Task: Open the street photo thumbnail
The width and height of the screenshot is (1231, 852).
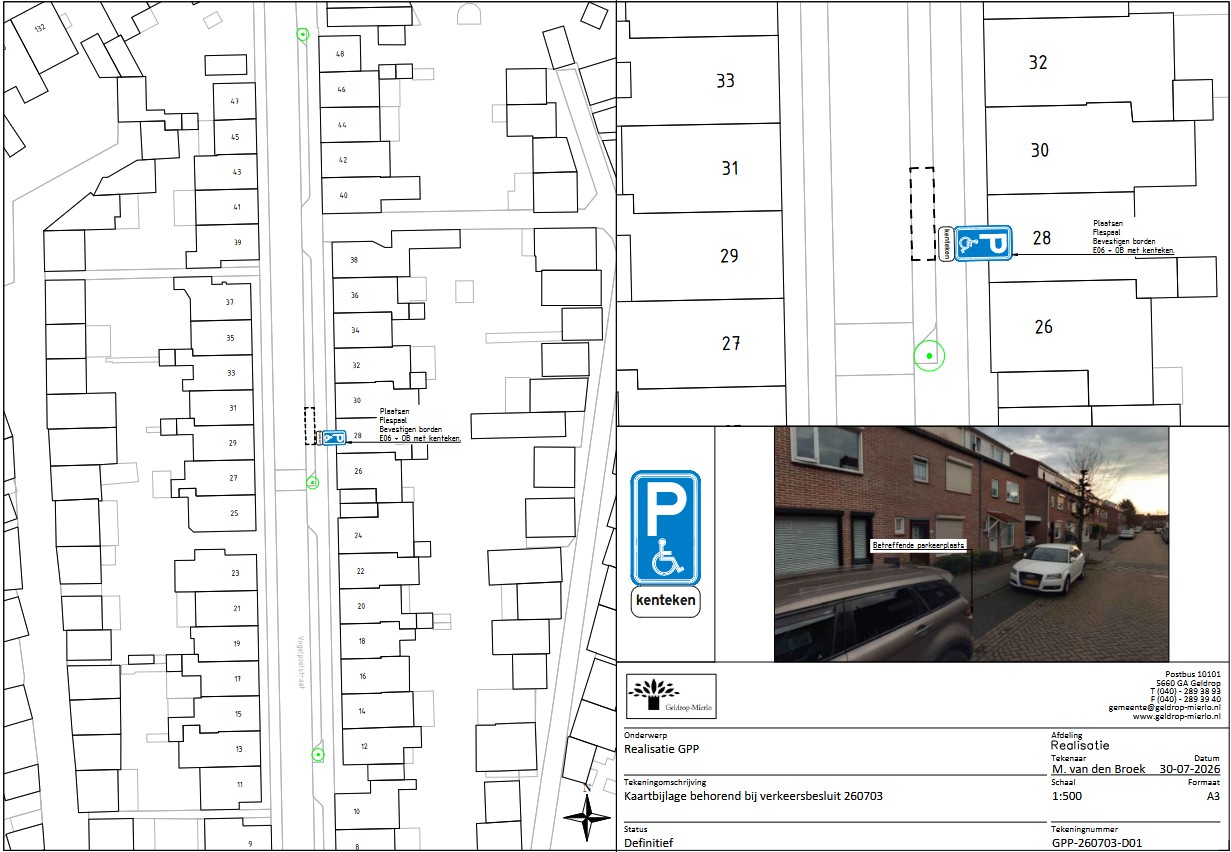Action: tap(971, 544)
